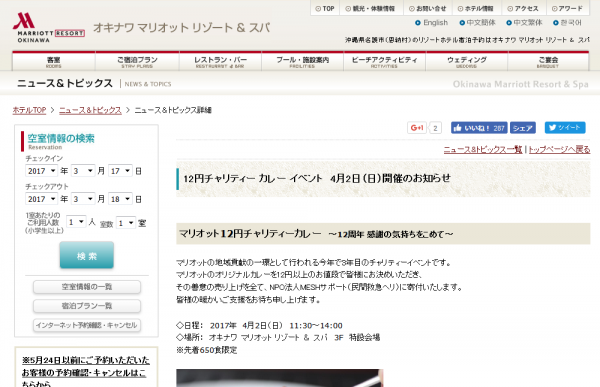Switch language to 中文繁体
Screen dimensions: 600x387
[x=524, y=23]
